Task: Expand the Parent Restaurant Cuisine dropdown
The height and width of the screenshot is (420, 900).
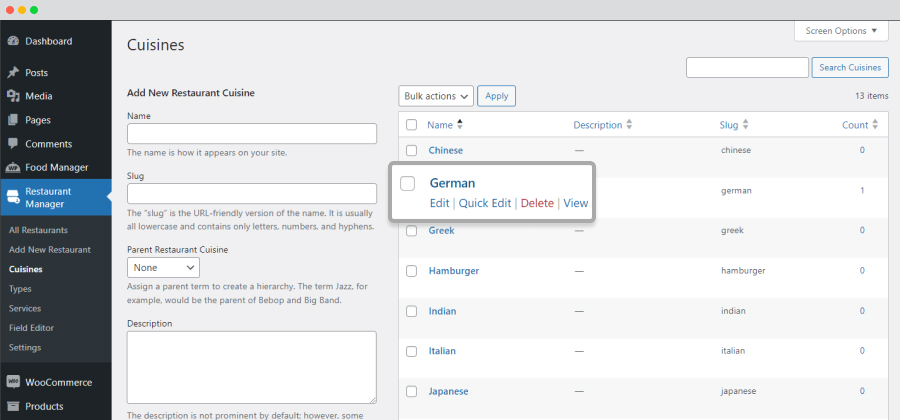Action: pos(164,267)
